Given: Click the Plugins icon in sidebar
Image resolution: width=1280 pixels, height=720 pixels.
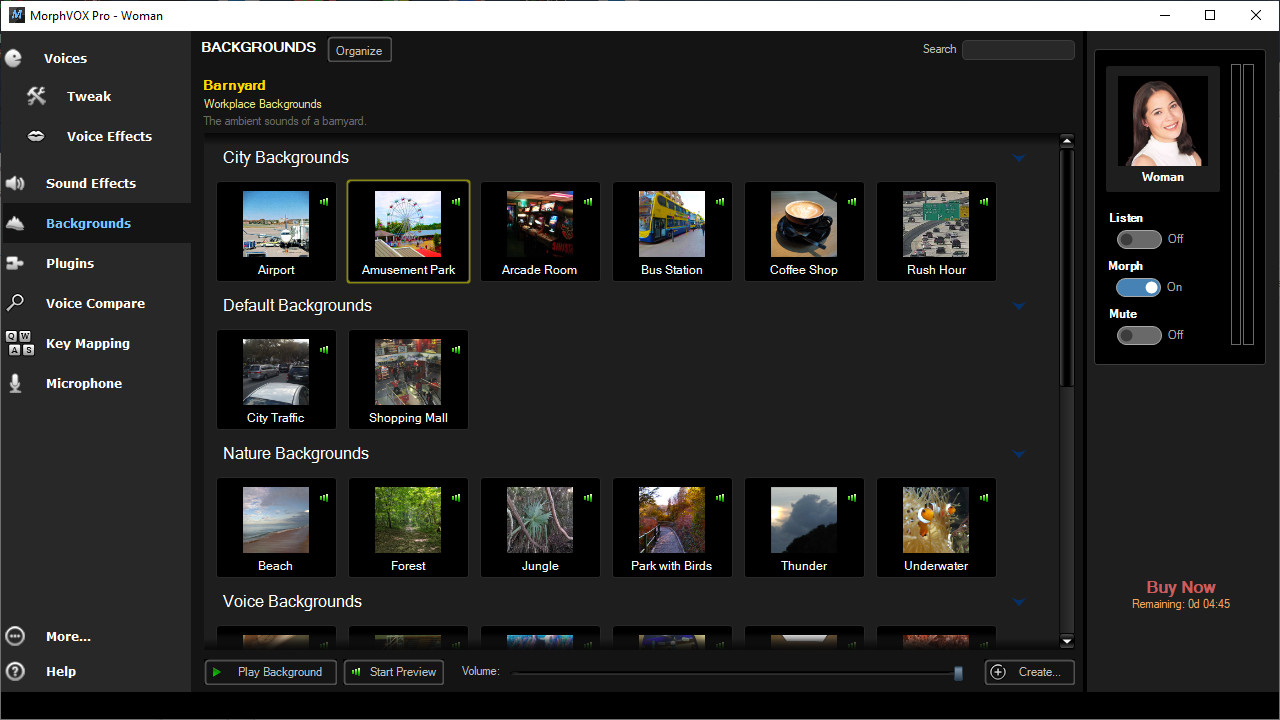Looking at the screenshot, I should [x=15, y=263].
